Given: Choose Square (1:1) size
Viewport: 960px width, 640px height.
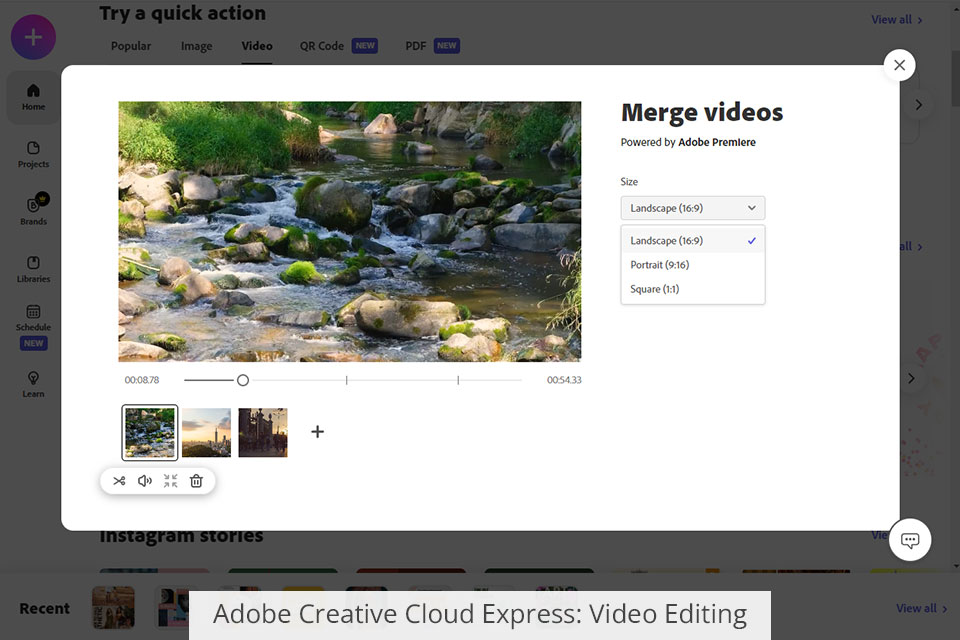Looking at the screenshot, I should (x=692, y=289).
